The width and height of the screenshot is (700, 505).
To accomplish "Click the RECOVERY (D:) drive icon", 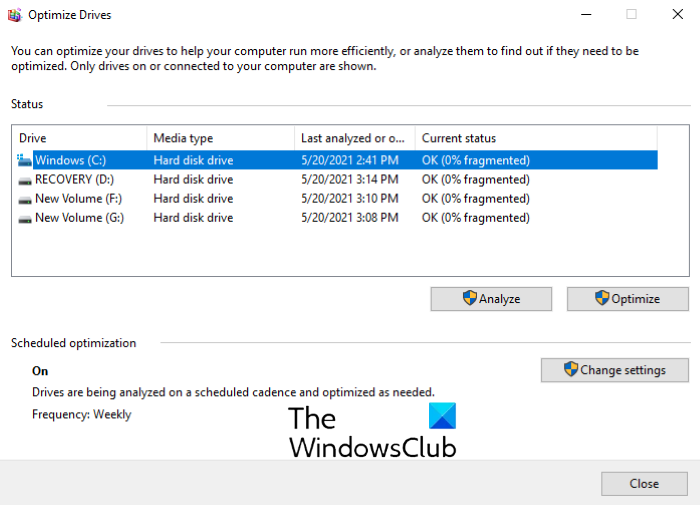I will (x=25, y=180).
